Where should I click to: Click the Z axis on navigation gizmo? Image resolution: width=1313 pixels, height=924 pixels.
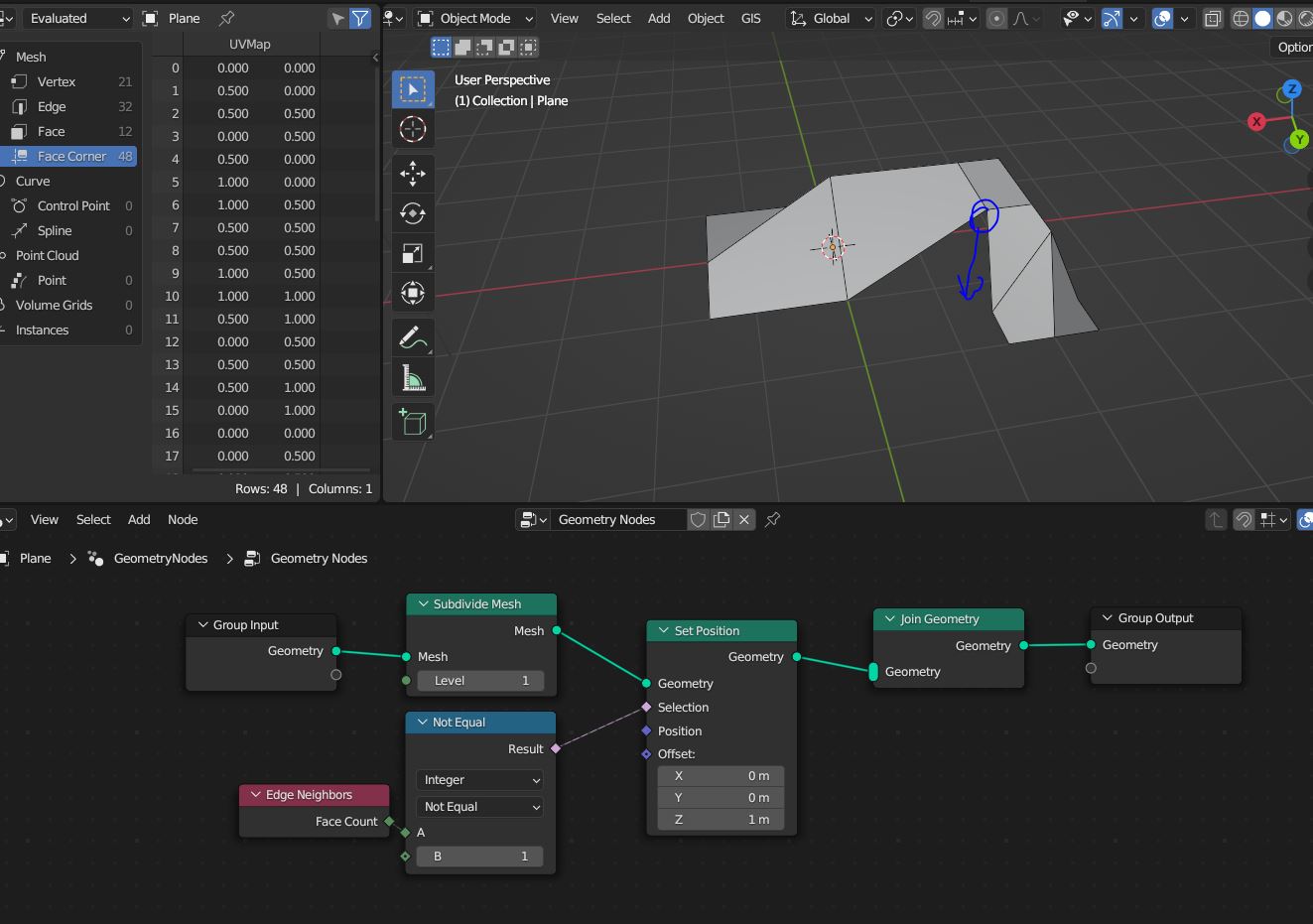point(1291,89)
